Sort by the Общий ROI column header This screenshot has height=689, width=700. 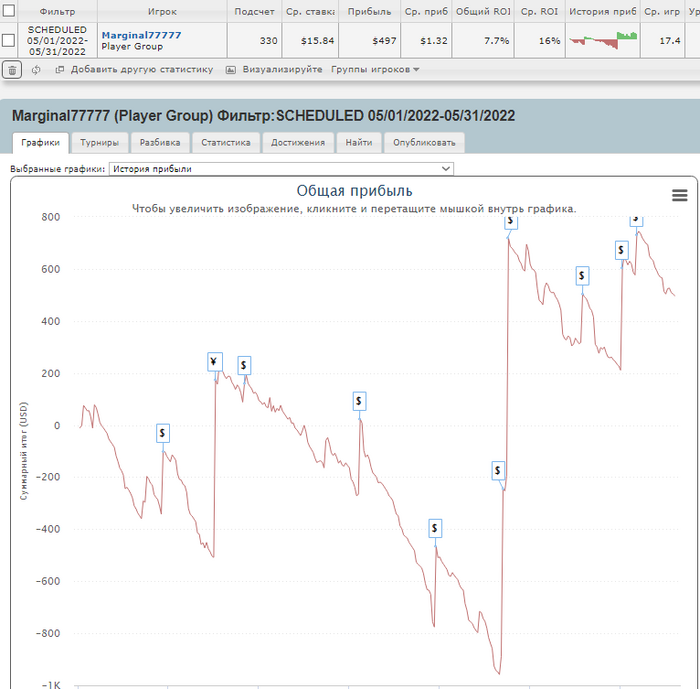tap(483, 12)
